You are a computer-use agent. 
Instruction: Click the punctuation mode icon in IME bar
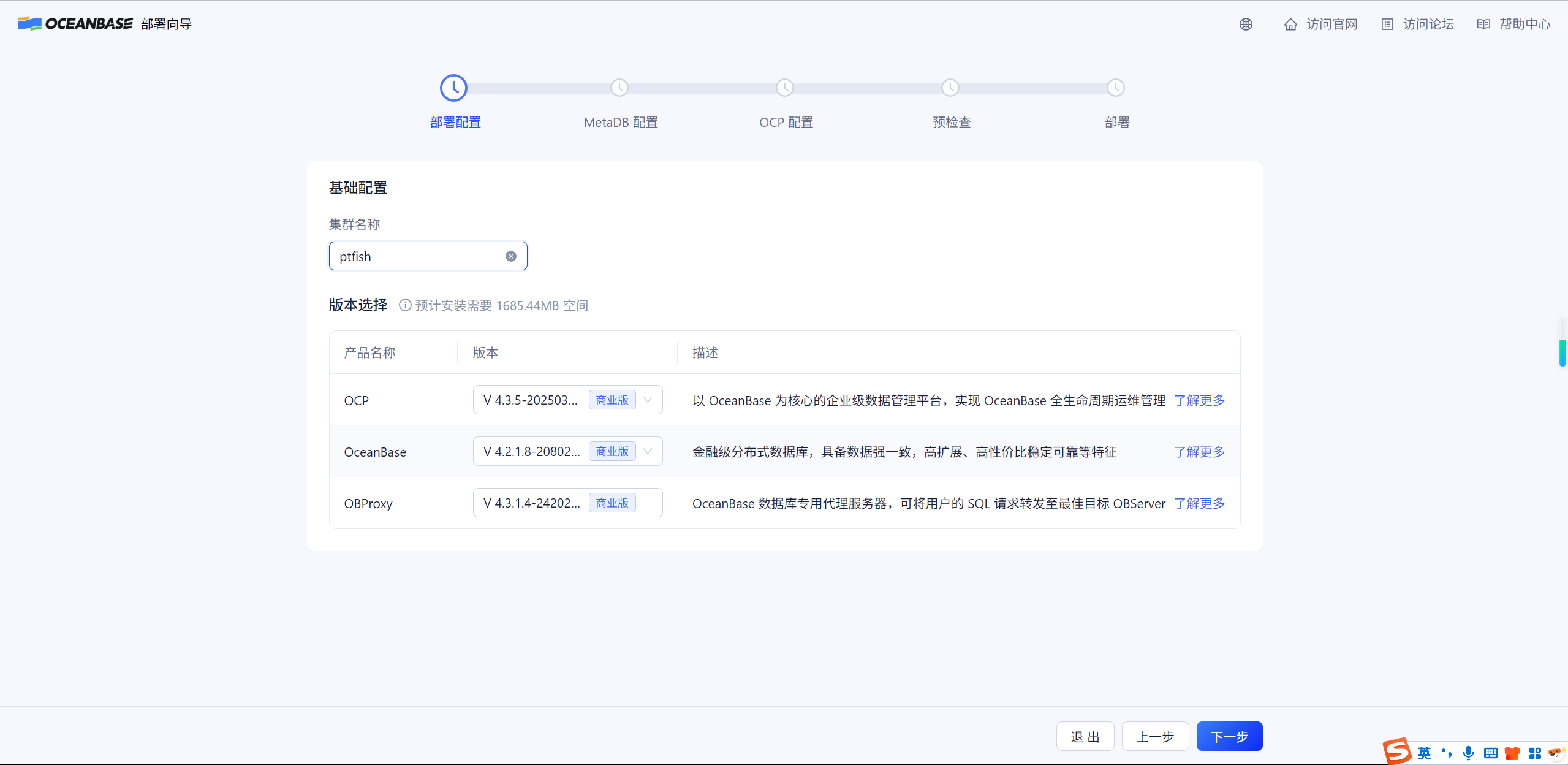coord(1447,753)
